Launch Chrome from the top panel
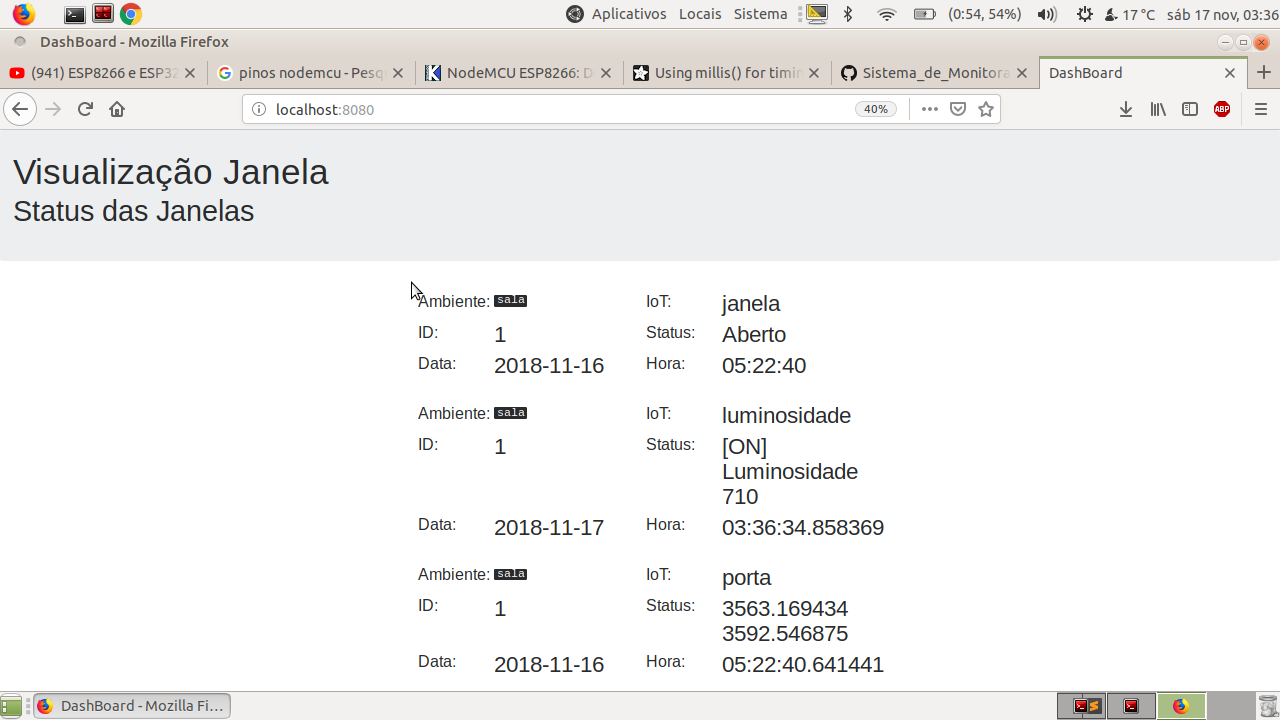The width and height of the screenshot is (1280, 720). [x=130, y=14]
